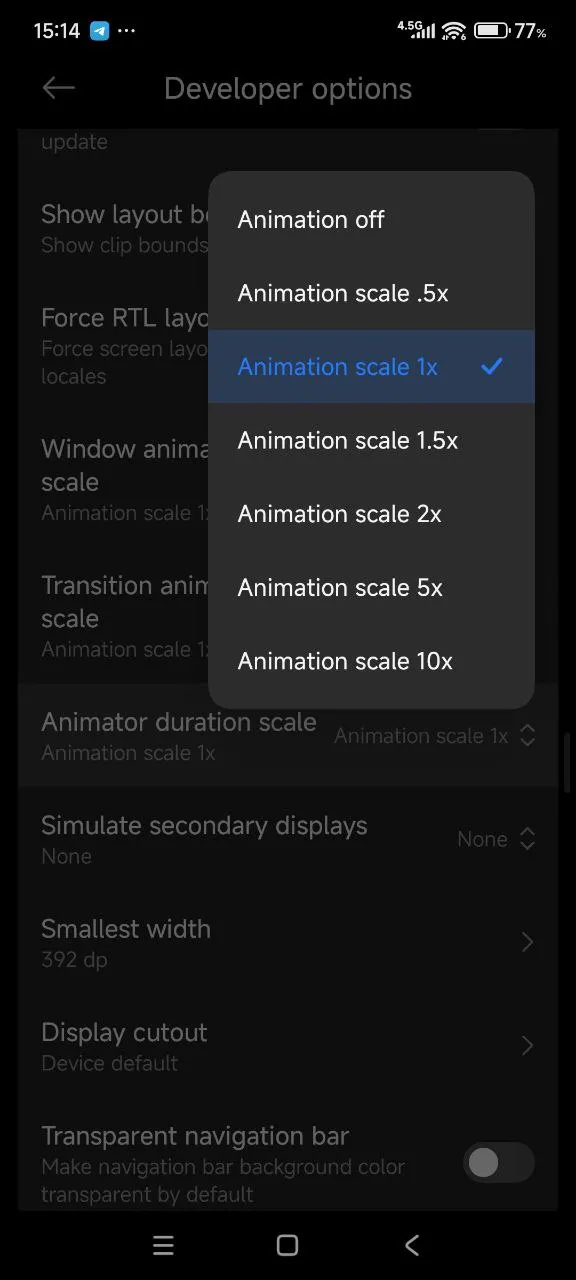Viewport: 576px width, 1280px height.
Task: Select Animation scale .5x
Action: pos(371,293)
